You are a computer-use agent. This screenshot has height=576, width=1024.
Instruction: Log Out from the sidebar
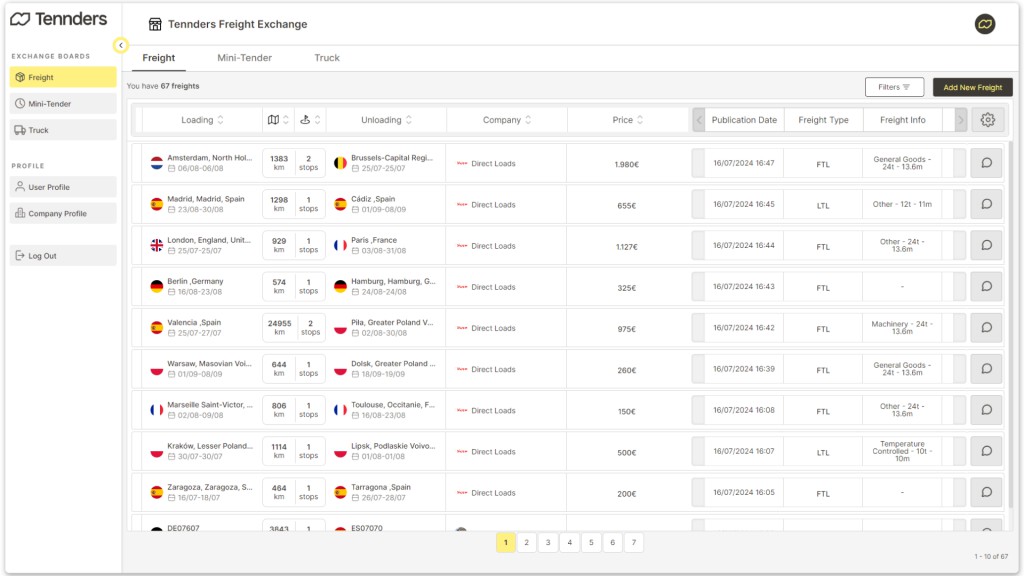(x=63, y=255)
